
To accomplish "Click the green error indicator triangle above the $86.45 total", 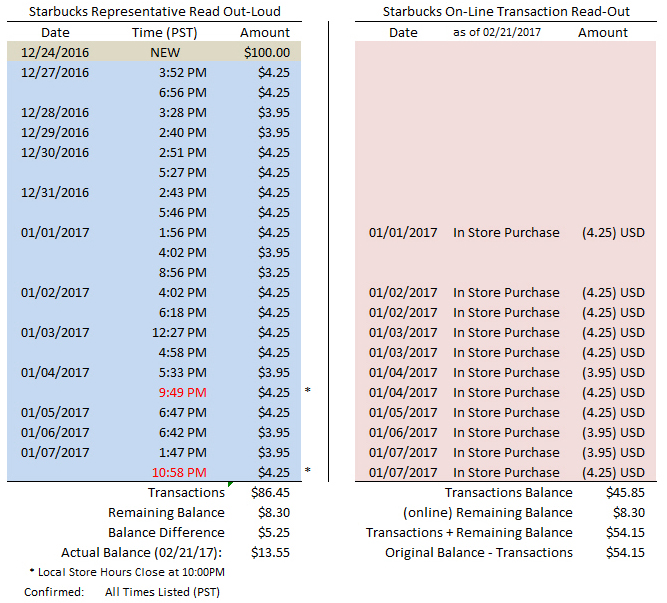I will [231, 485].
